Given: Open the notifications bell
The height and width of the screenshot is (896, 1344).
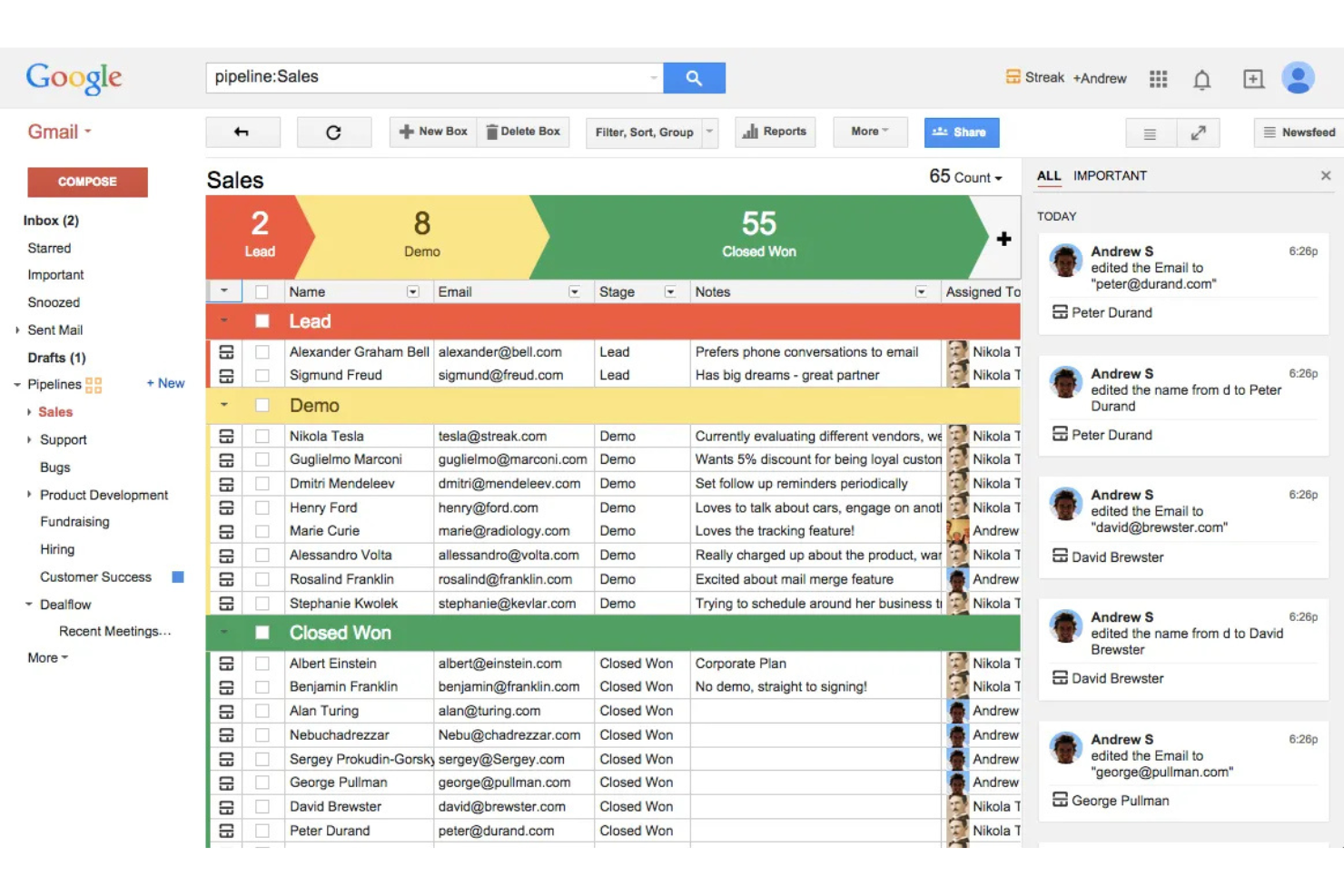Looking at the screenshot, I should point(1201,80).
